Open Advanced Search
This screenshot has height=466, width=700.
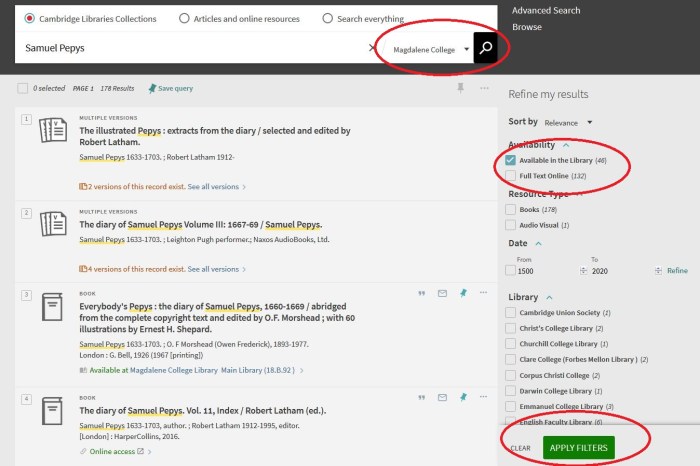coord(546,10)
